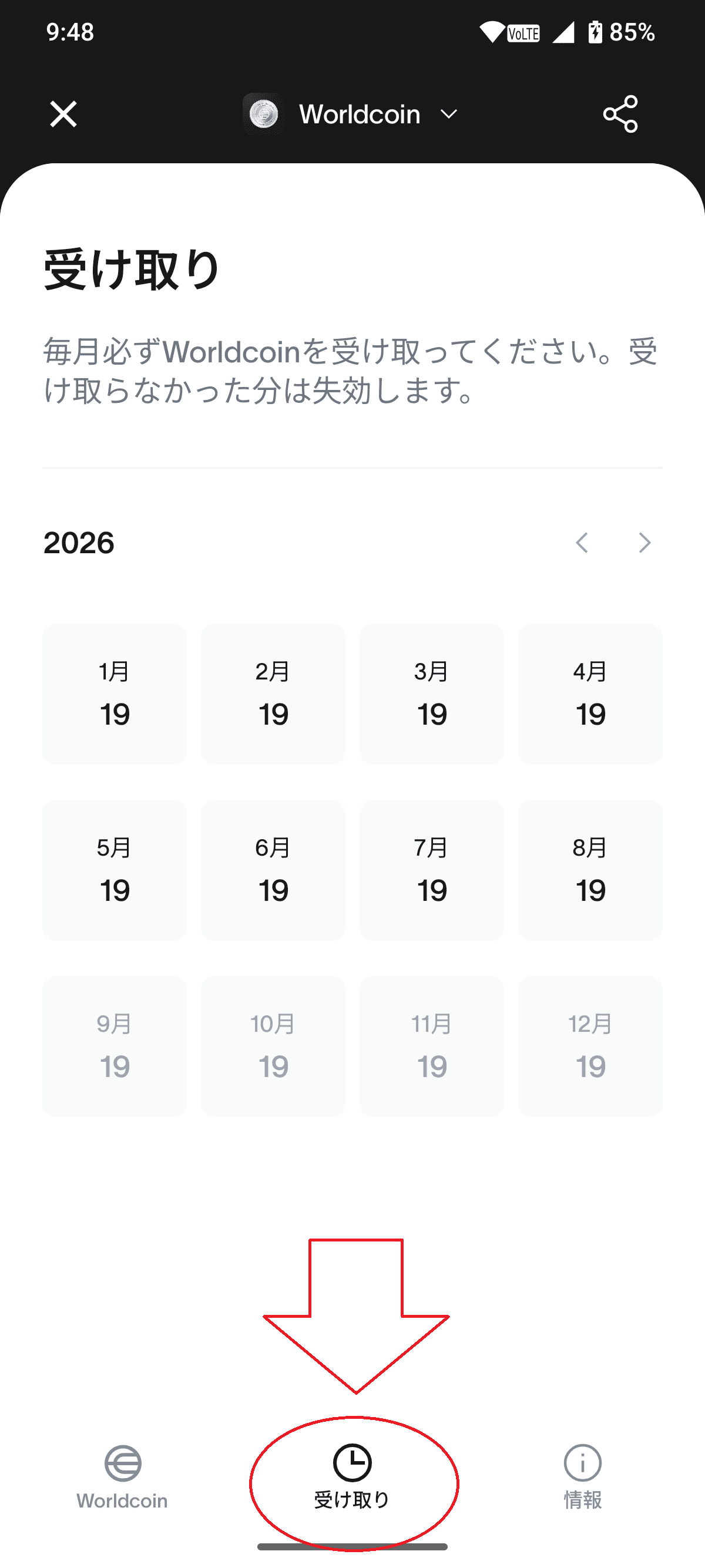This screenshot has height=1568, width=705.
Task: Open the 5月 19 claim tile
Action: 115,870
